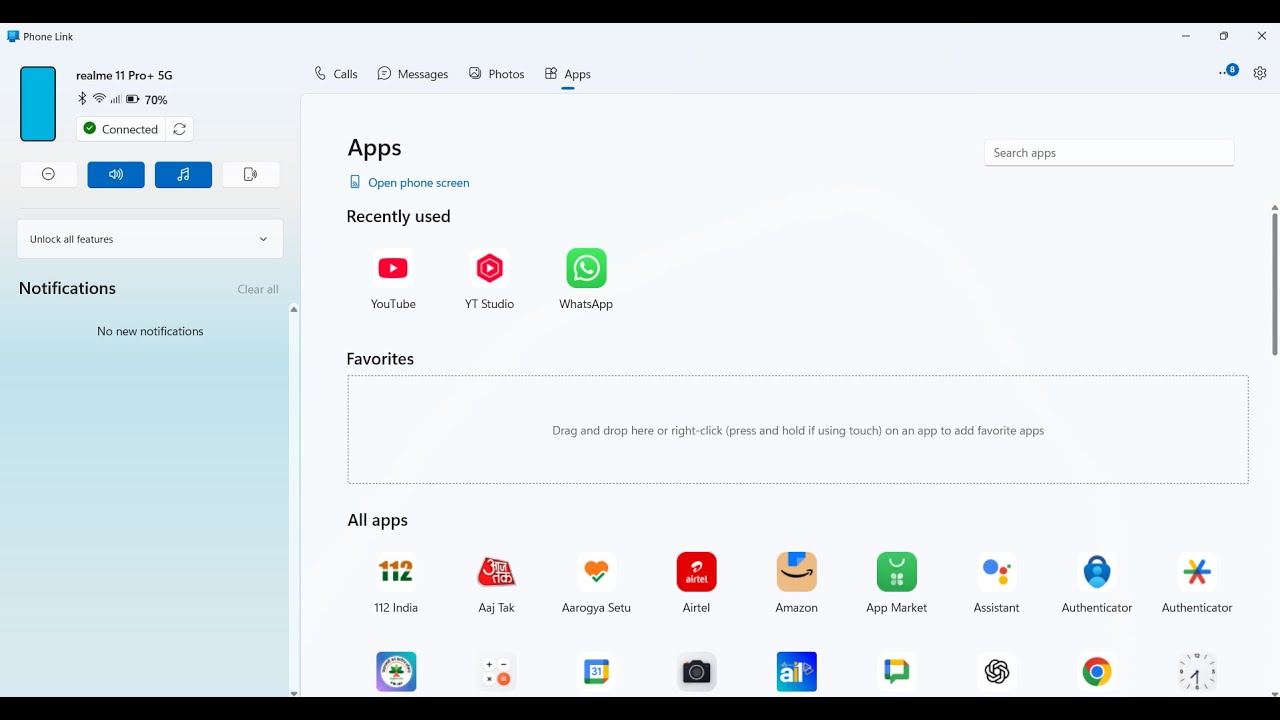Clear all notifications
This screenshot has width=1280, height=720.
258,289
